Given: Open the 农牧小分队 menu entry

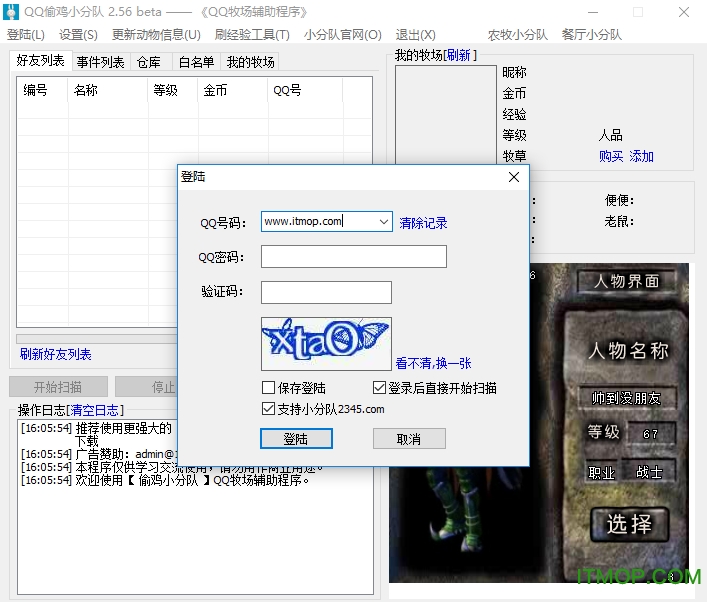Looking at the screenshot, I should point(518,35).
